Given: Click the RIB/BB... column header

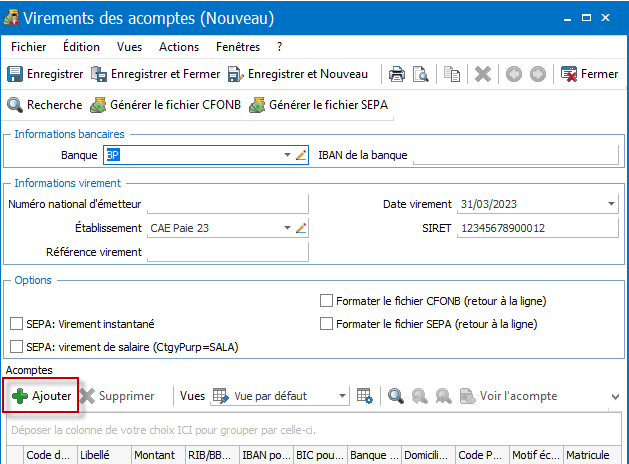Looking at the screenshot, I should (213, 455).
